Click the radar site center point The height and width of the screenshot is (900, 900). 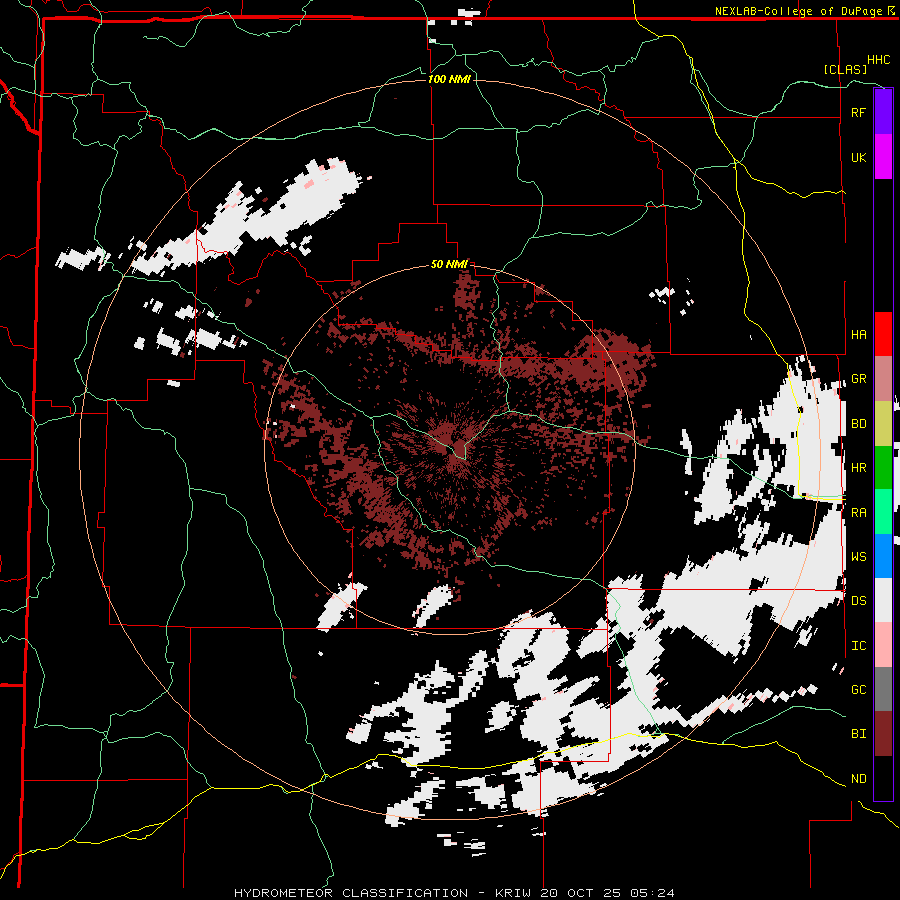[x=451, y=448]
